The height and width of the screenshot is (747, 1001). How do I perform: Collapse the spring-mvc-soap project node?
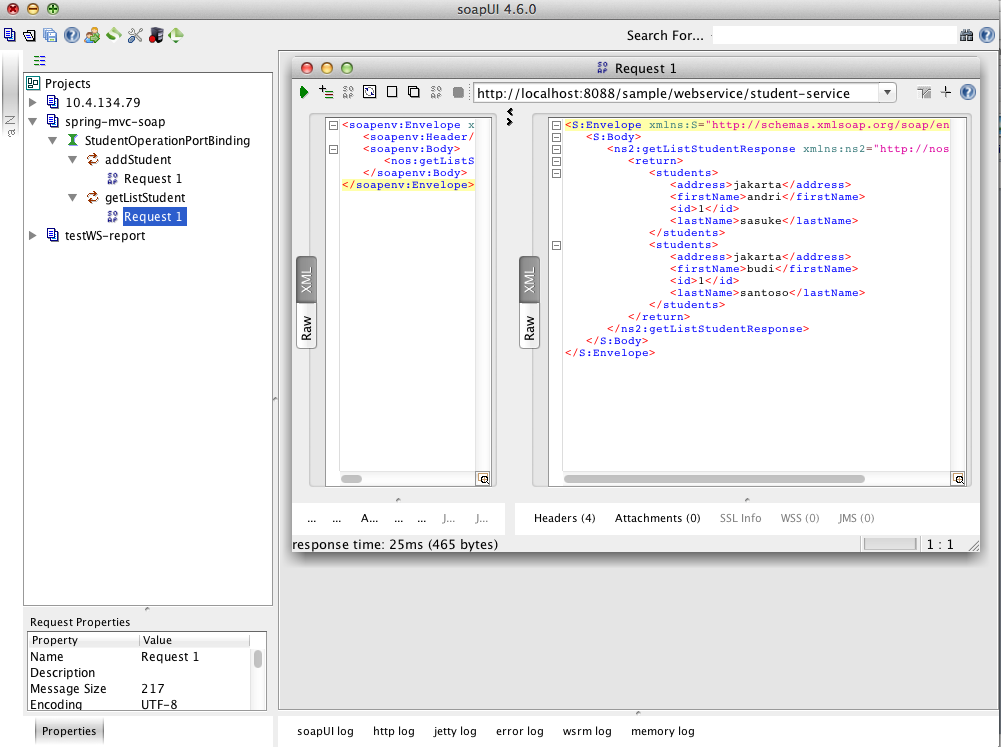click(33, 121)
